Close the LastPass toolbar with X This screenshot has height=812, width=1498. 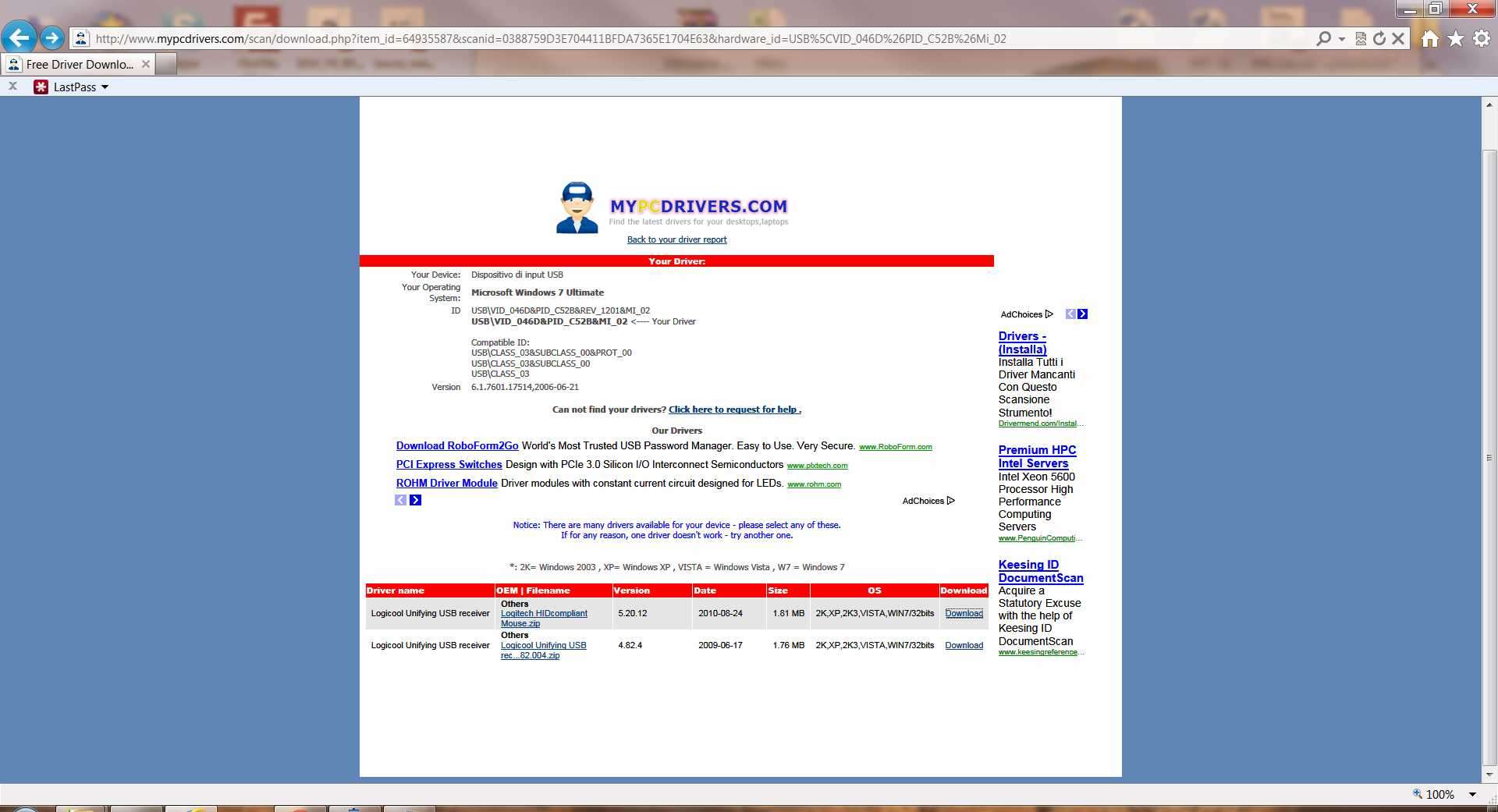(12, 87)
